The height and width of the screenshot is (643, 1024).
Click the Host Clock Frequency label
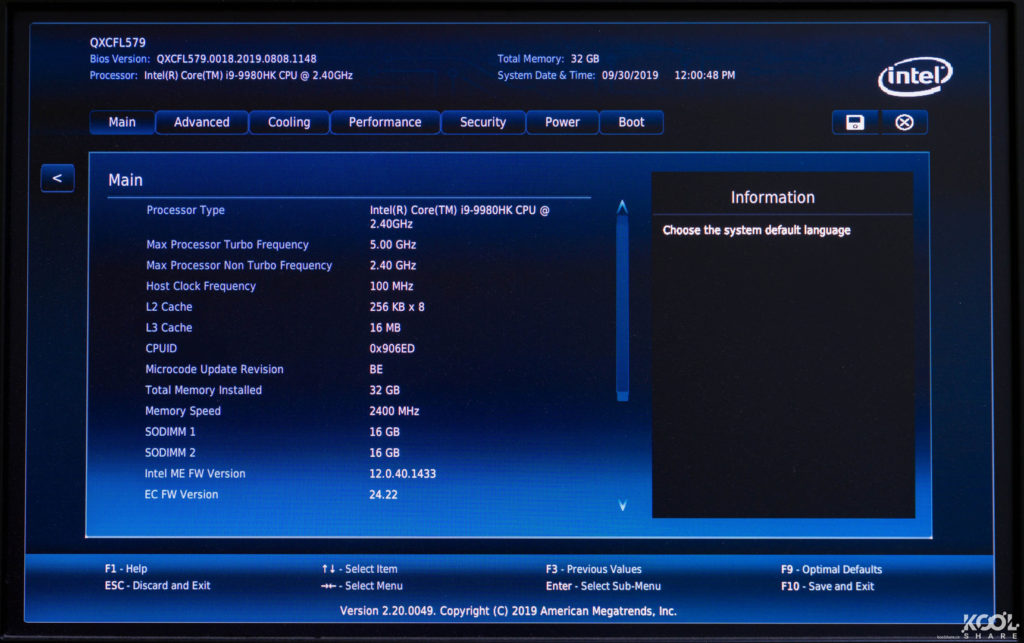[x=201, y=287]
